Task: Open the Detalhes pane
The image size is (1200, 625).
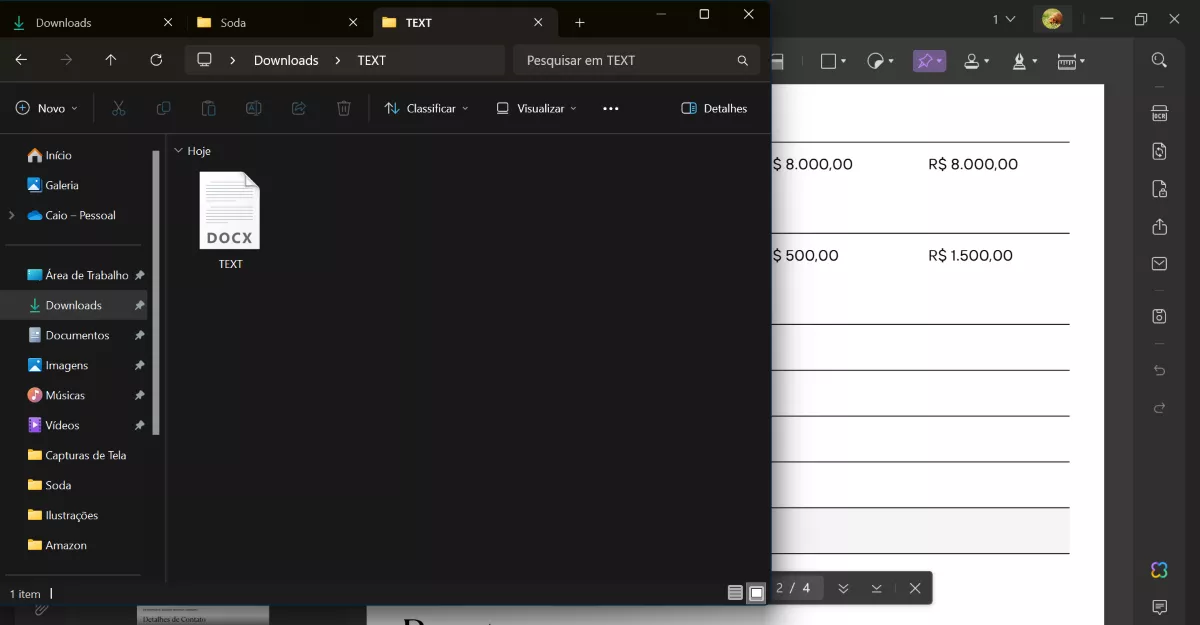Action: point(714,108)
